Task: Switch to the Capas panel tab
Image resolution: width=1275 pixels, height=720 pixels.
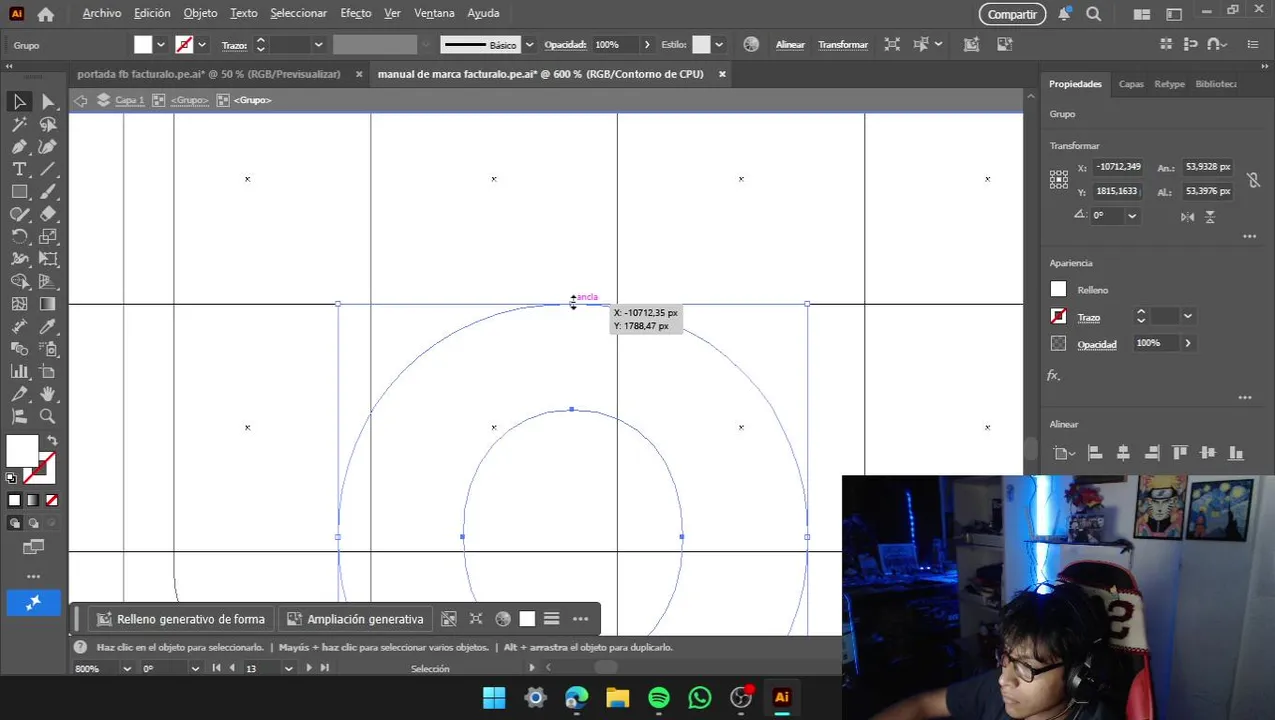Action: pyautogui.click(x=1131, y=84)
